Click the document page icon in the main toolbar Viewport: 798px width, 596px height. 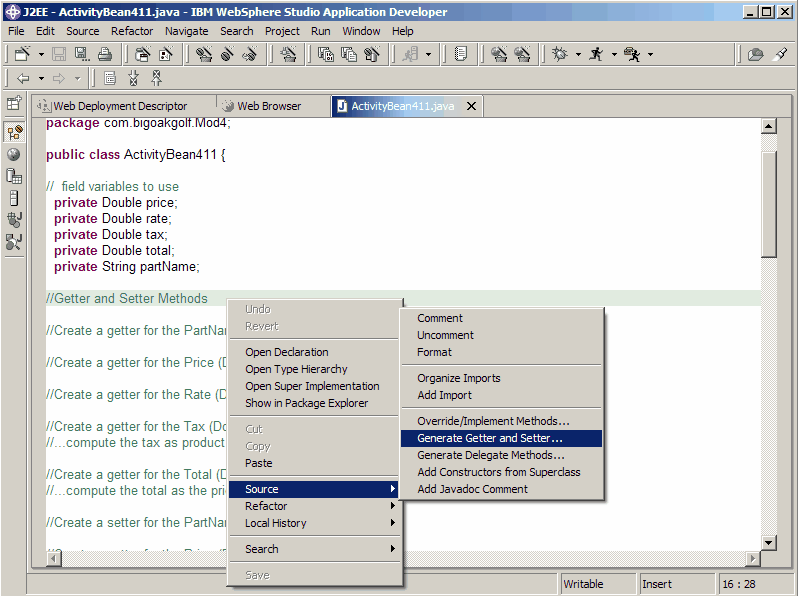click(461, 53)
